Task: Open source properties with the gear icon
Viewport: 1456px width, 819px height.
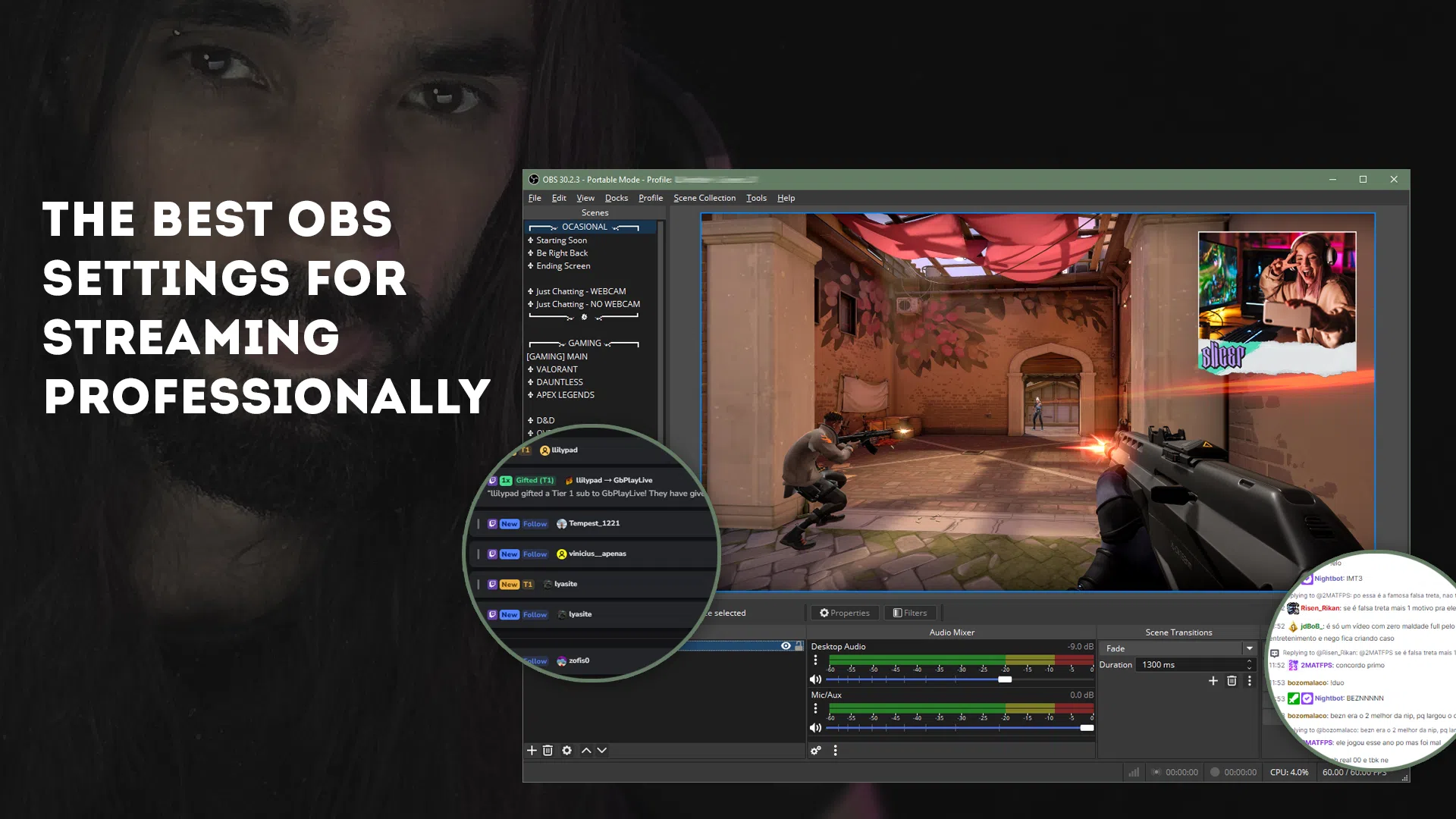Action: tap(567, 750)
